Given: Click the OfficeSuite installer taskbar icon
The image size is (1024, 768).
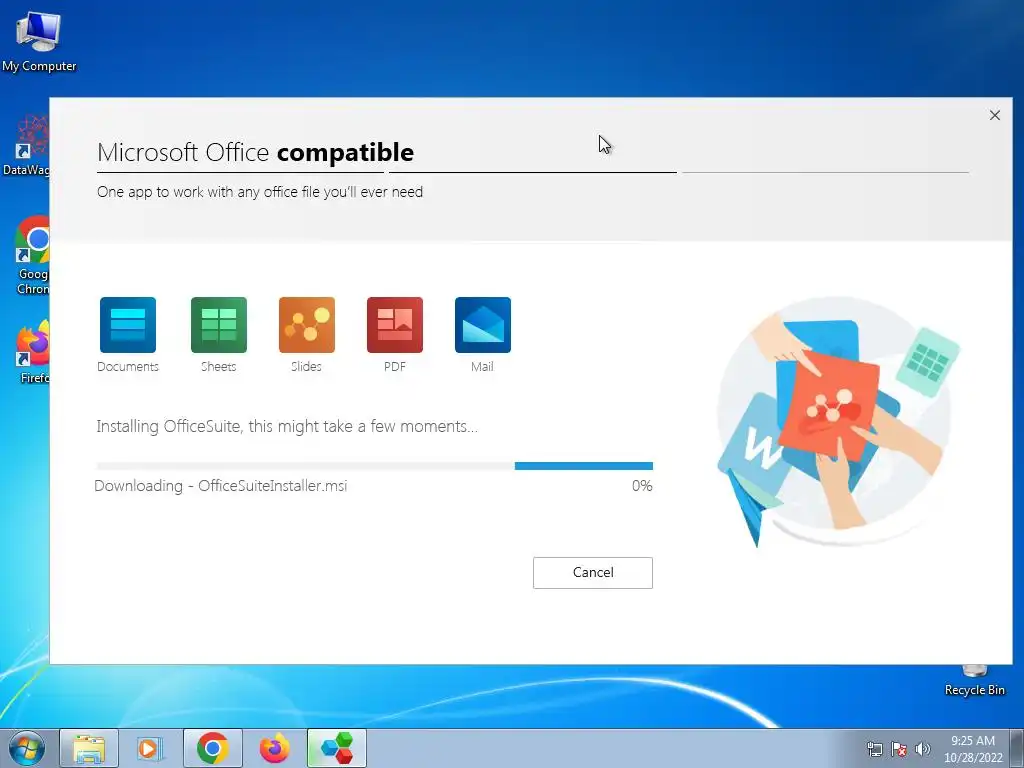Looking at the screenshot, I should point(337,748).
